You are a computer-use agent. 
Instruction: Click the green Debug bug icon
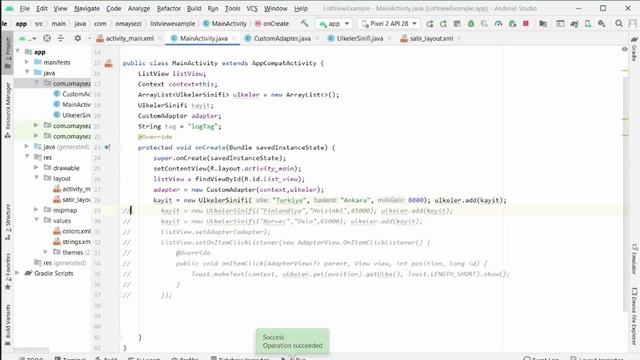471,24
